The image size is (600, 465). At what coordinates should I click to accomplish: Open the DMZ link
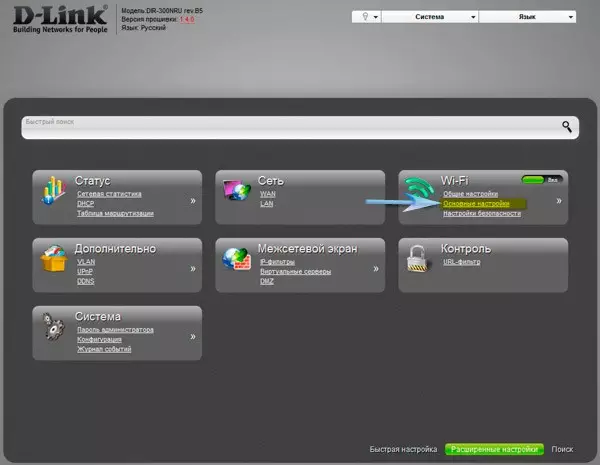267,281
